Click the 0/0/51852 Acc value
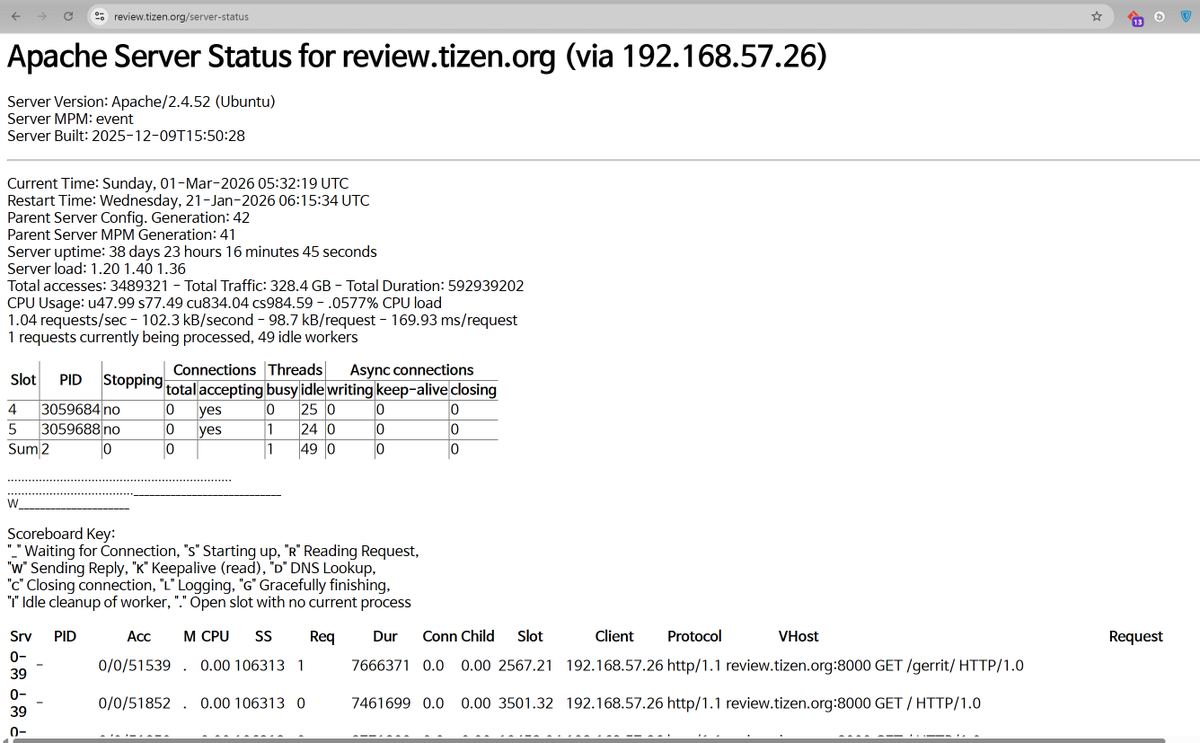Image resolution: width=1200 pixels, height=743 pixels. [x=134, y=703]
